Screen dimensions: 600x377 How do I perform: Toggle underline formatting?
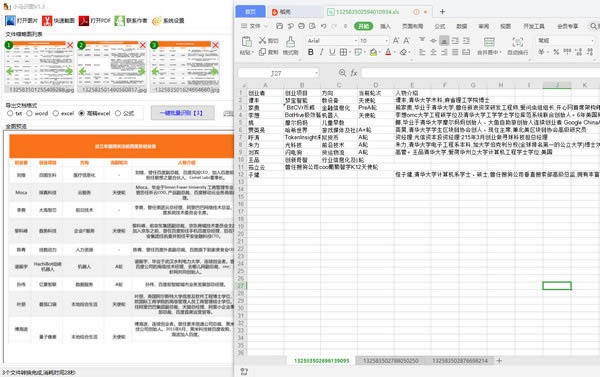332,52
